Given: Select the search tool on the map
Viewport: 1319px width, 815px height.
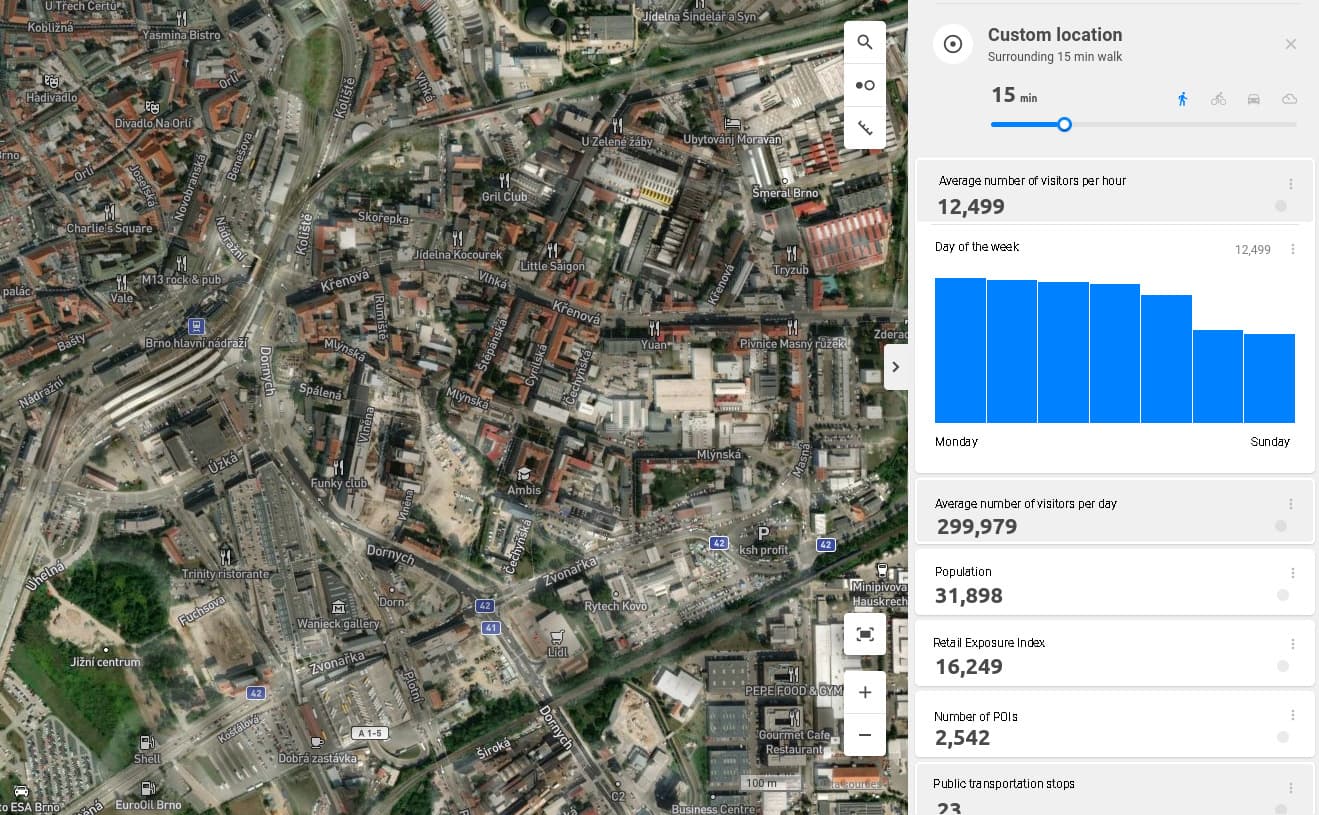Looking at the screenshot, I should pyautogui.click(x=864, y=42).
